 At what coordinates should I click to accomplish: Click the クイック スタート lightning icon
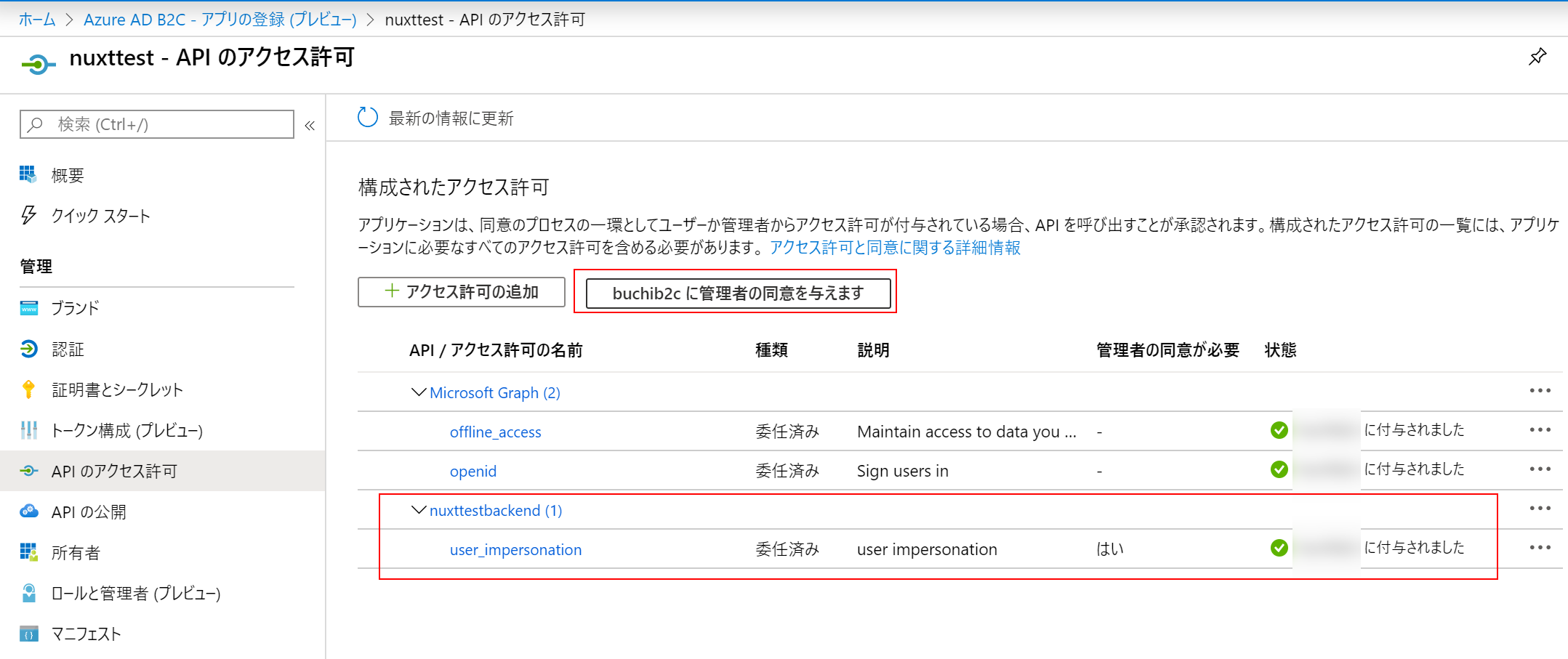(28, 215)
